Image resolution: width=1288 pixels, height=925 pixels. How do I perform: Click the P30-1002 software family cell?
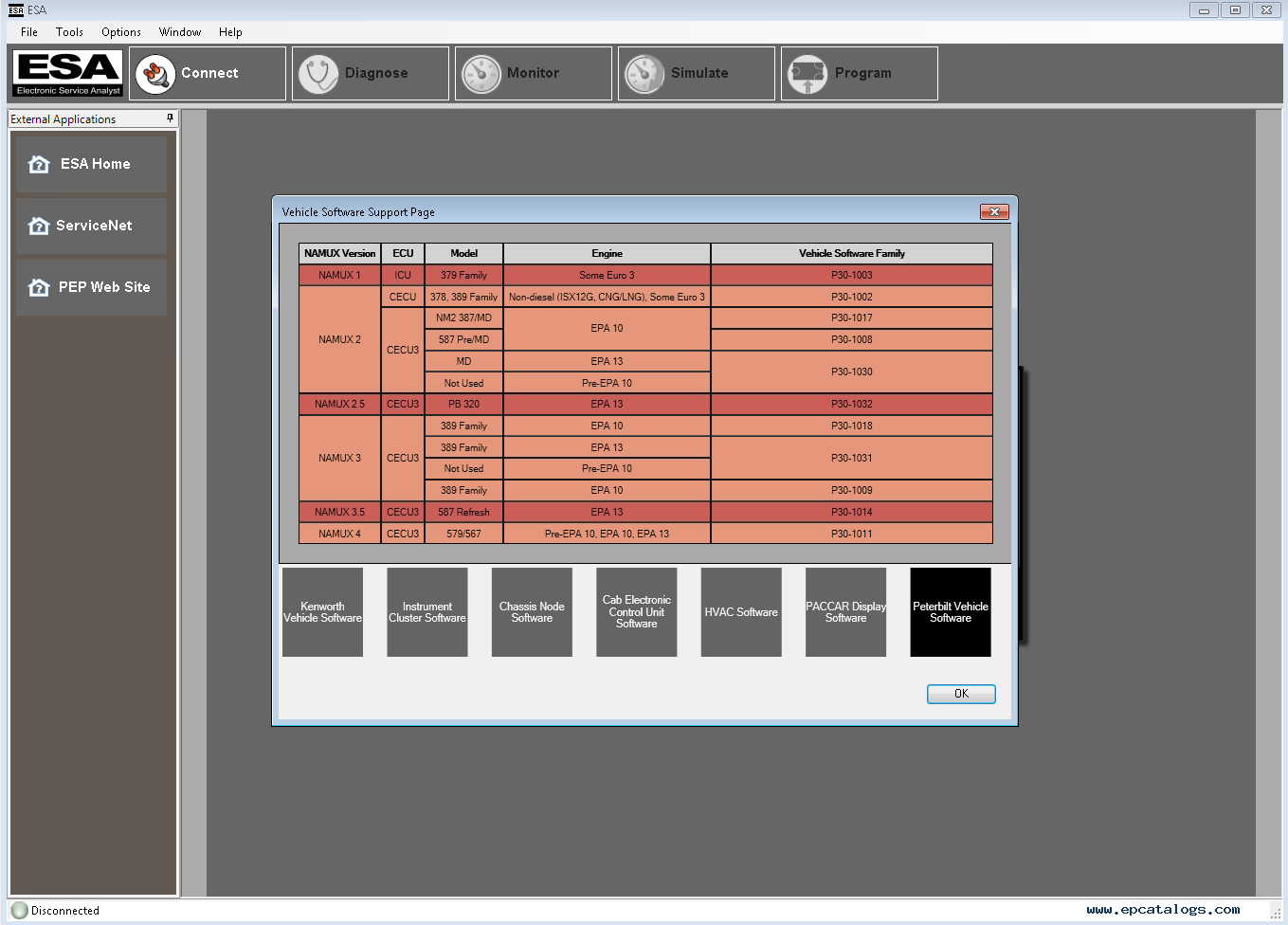852,297
